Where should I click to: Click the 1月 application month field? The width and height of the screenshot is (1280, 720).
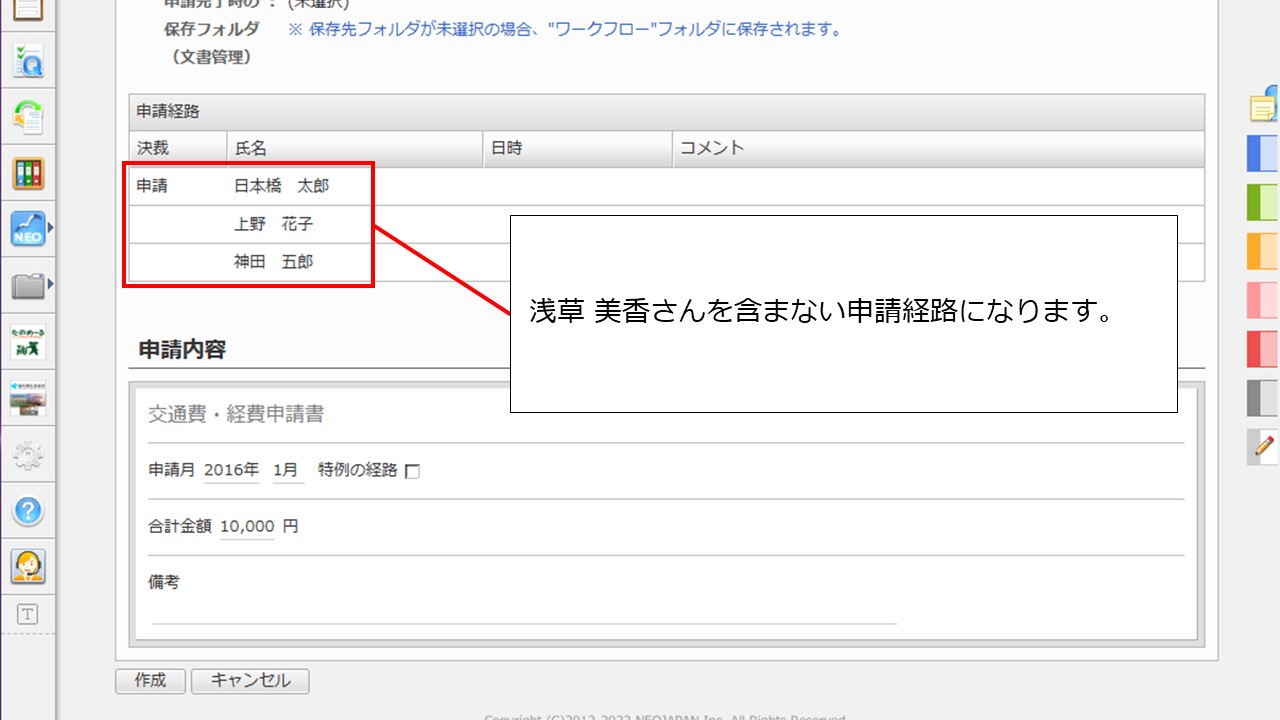point(288,470)
